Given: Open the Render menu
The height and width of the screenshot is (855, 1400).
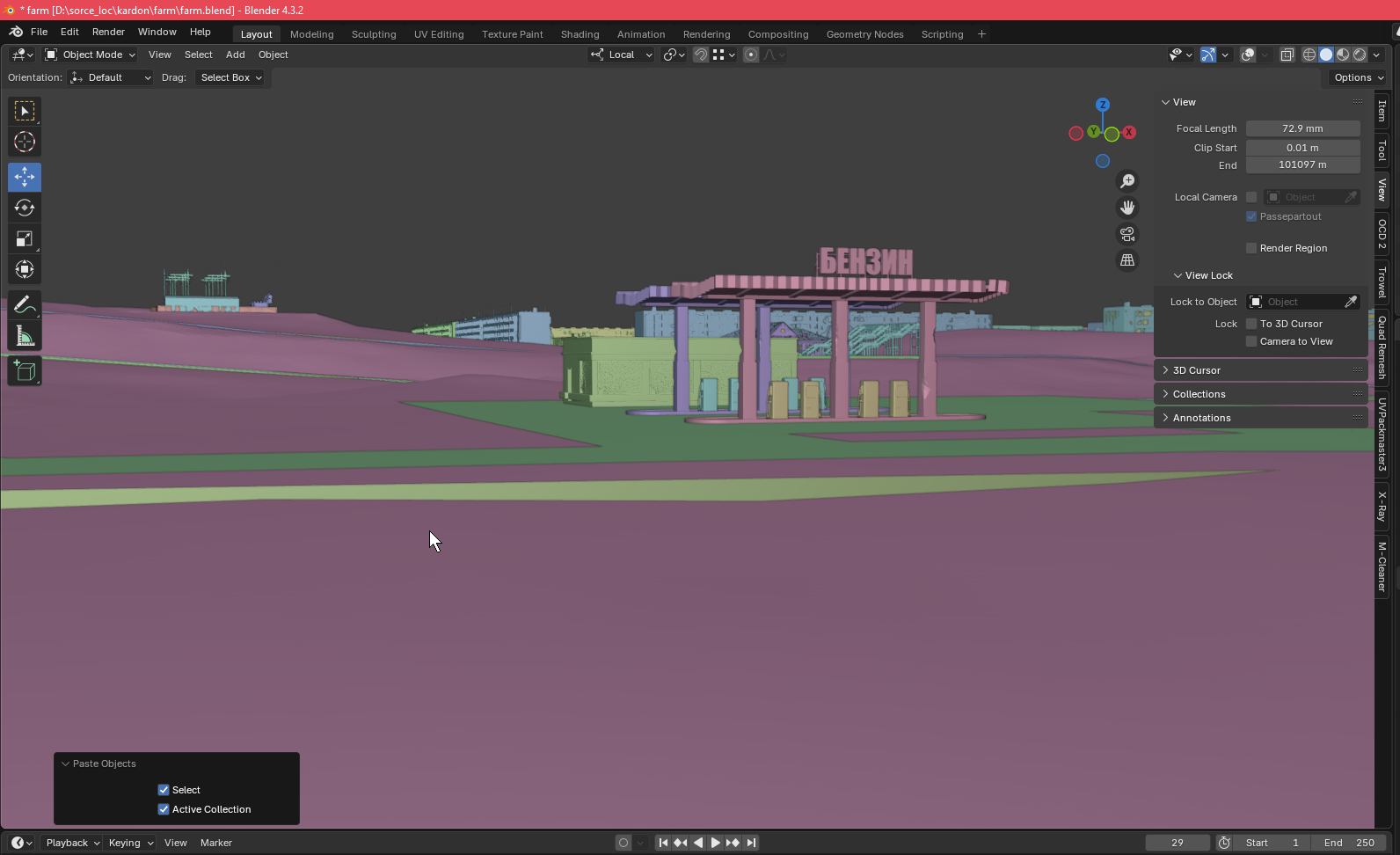Looking at the screenshot, I should [x=108, y=32].
